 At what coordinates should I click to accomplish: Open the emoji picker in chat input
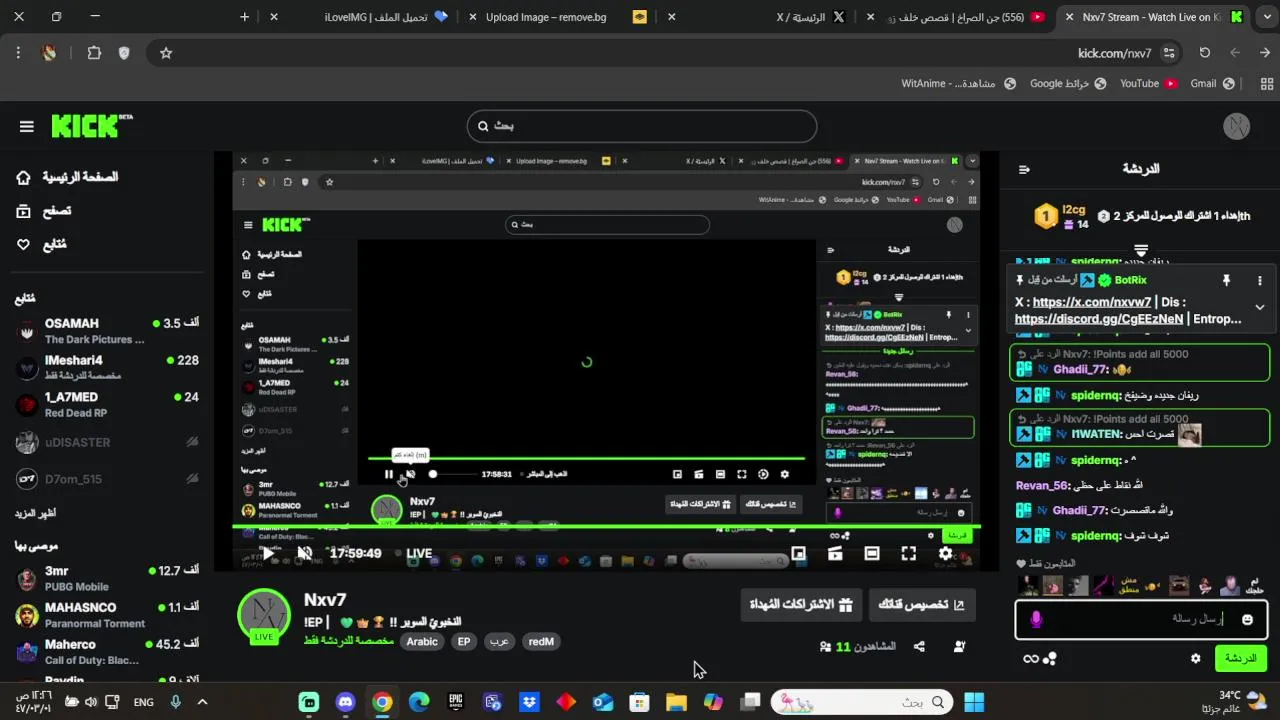point(1247,620)
